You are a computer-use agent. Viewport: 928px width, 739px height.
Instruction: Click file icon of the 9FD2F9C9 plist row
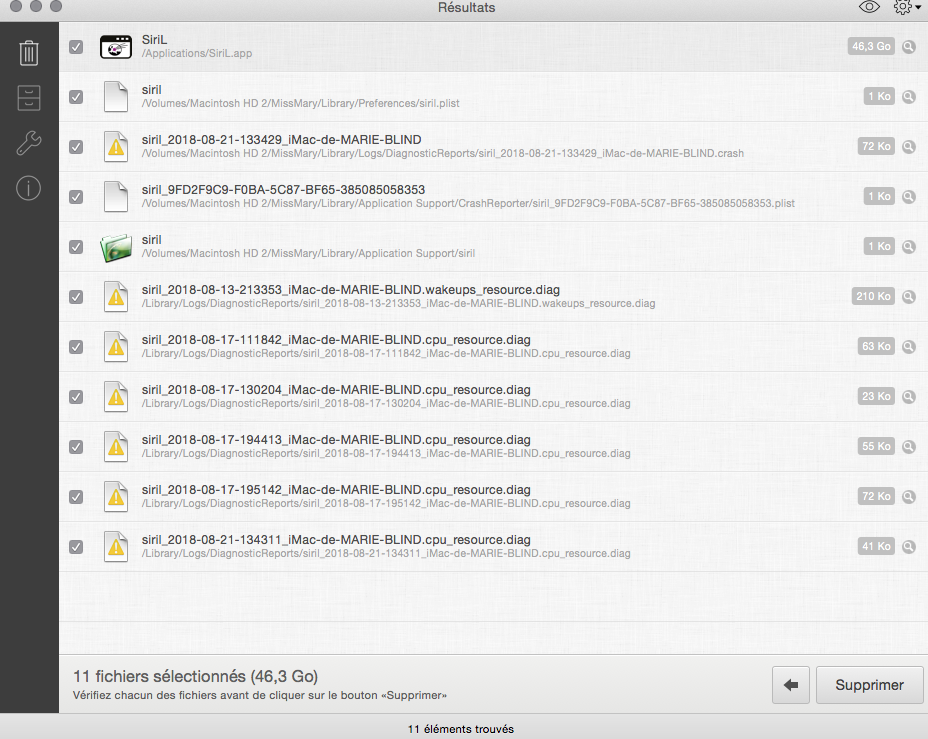[x=116, y=196]
